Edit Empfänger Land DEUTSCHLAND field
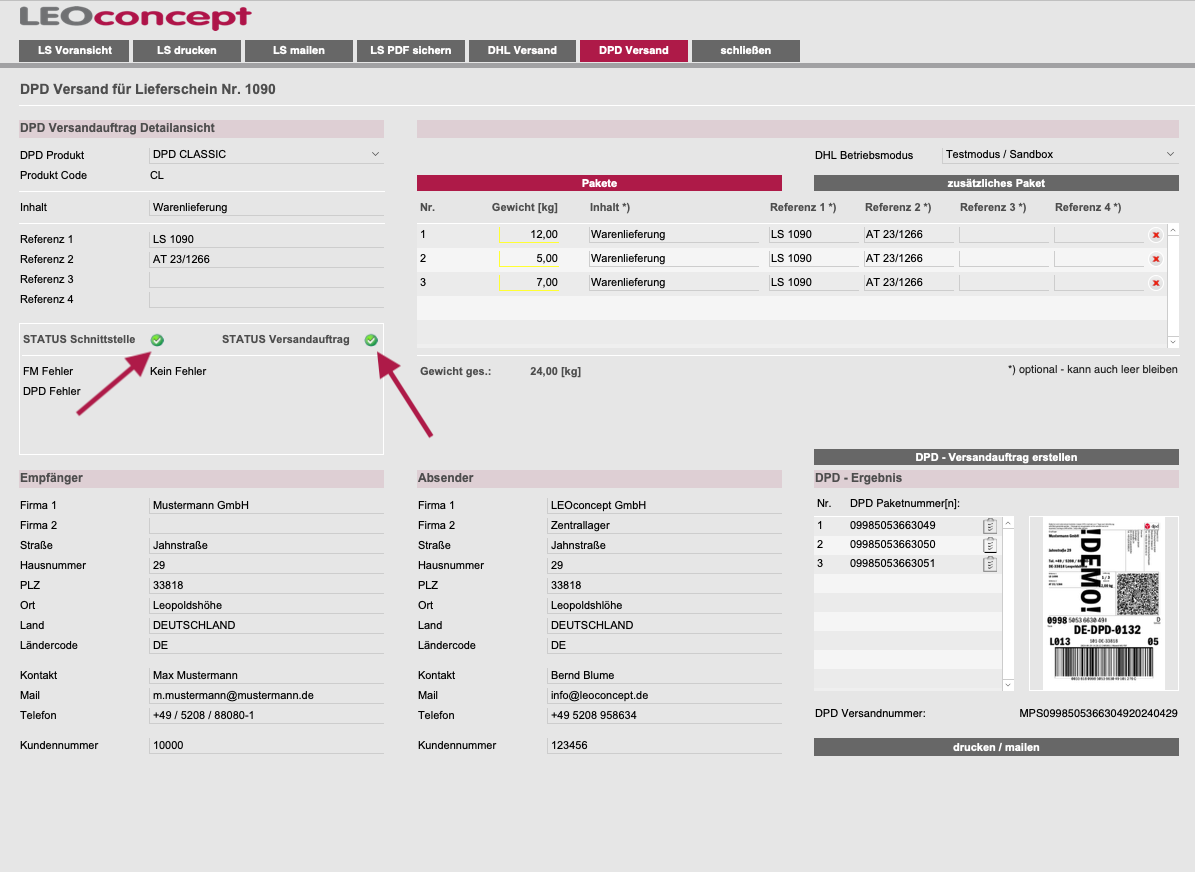This screenshot has width=1195, height=872. coord(267,625)
